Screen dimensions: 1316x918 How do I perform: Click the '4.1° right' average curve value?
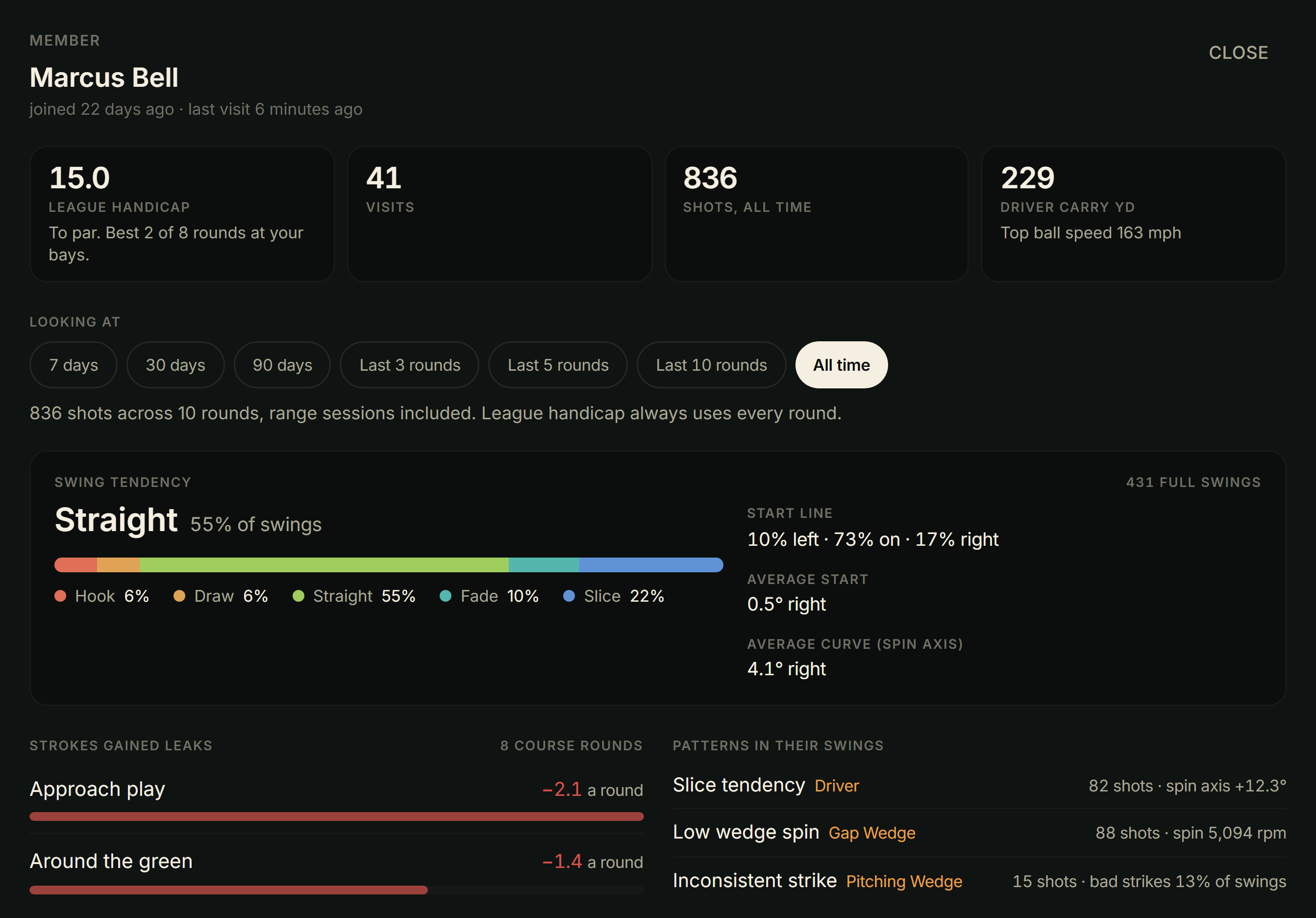786,668
